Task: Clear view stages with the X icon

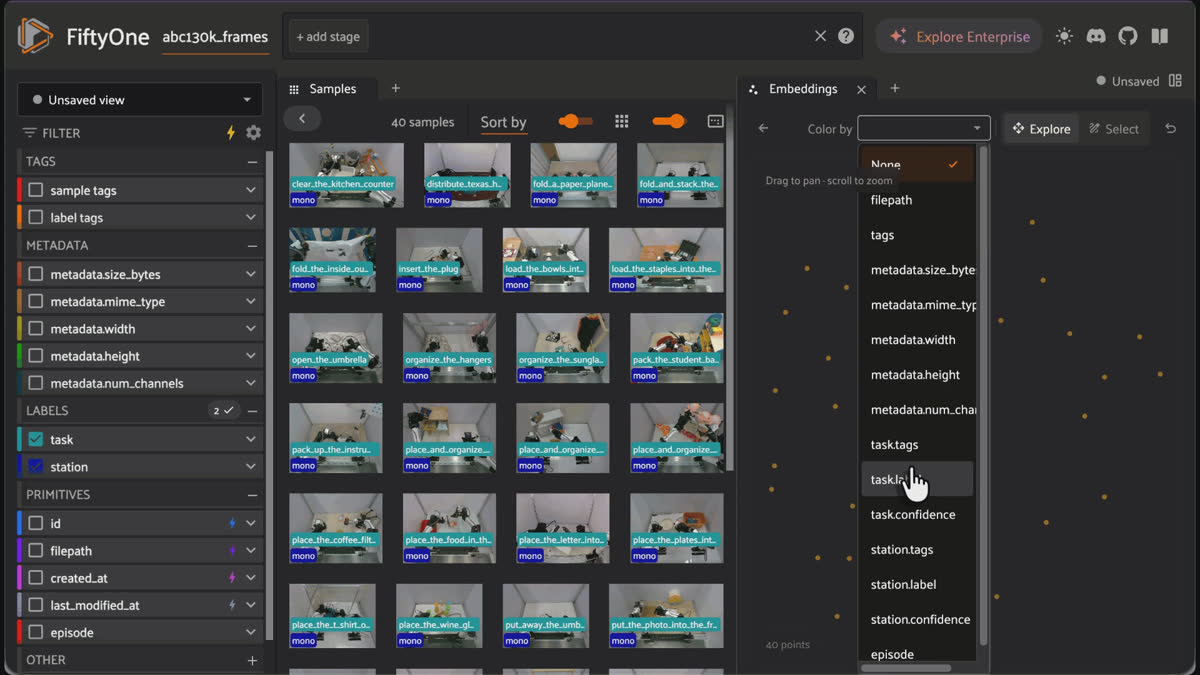Action: [820, 36]
